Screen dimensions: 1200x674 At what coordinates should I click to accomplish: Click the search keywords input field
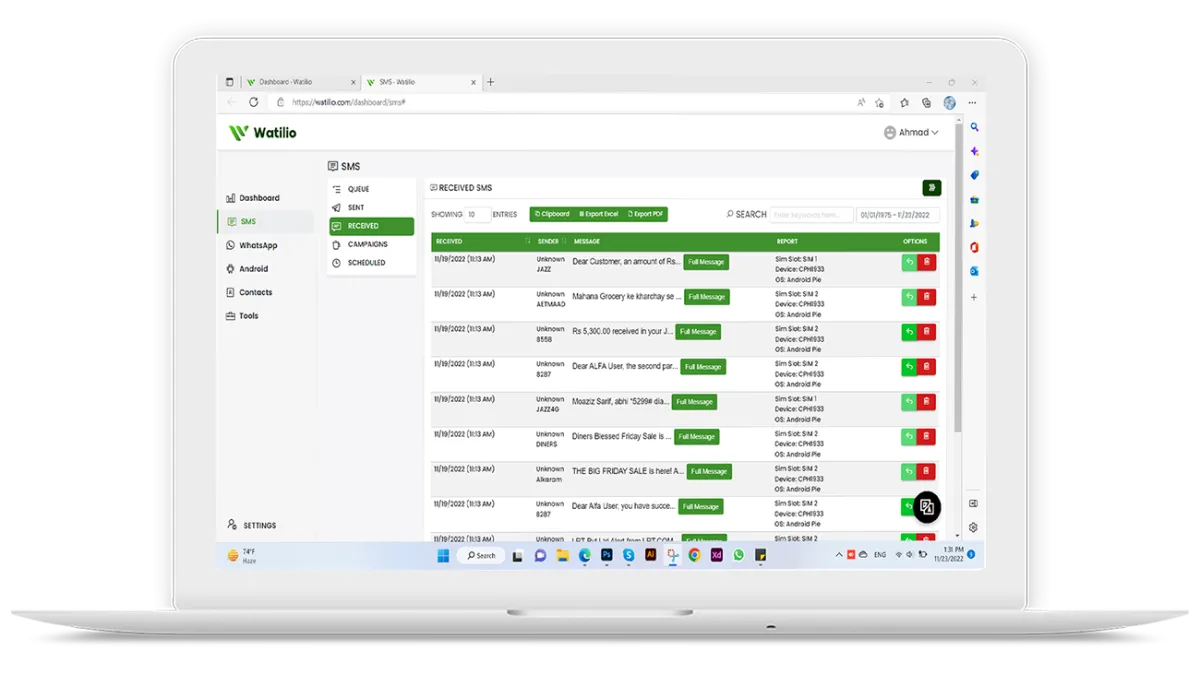click(x=811, y=215)
